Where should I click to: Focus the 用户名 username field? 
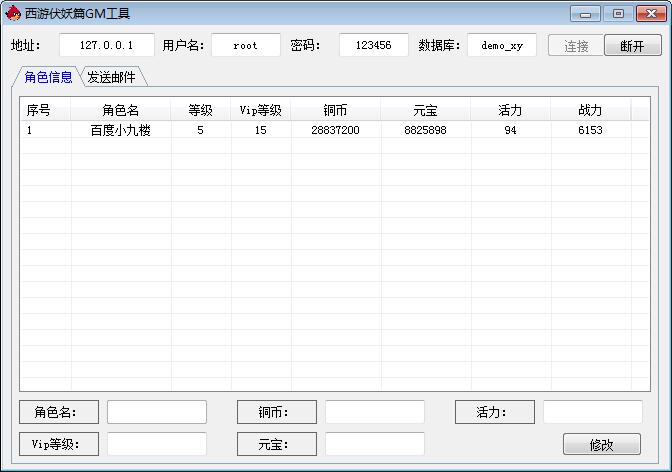pos(245,45)
